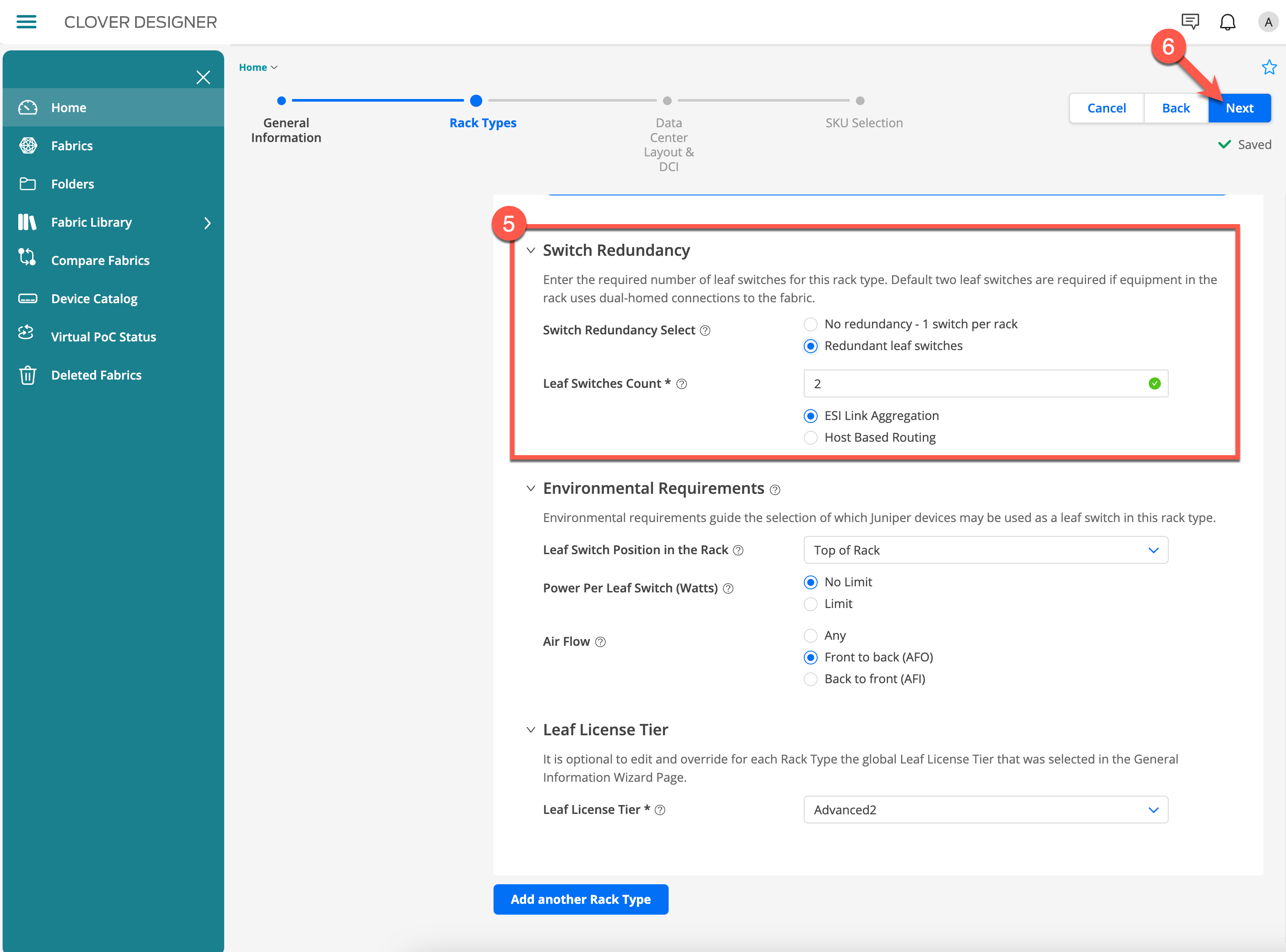Open the feedback chat icon
This screenshot has height=952, width=1286.
pyautogui.click(x=1190, y=22)
